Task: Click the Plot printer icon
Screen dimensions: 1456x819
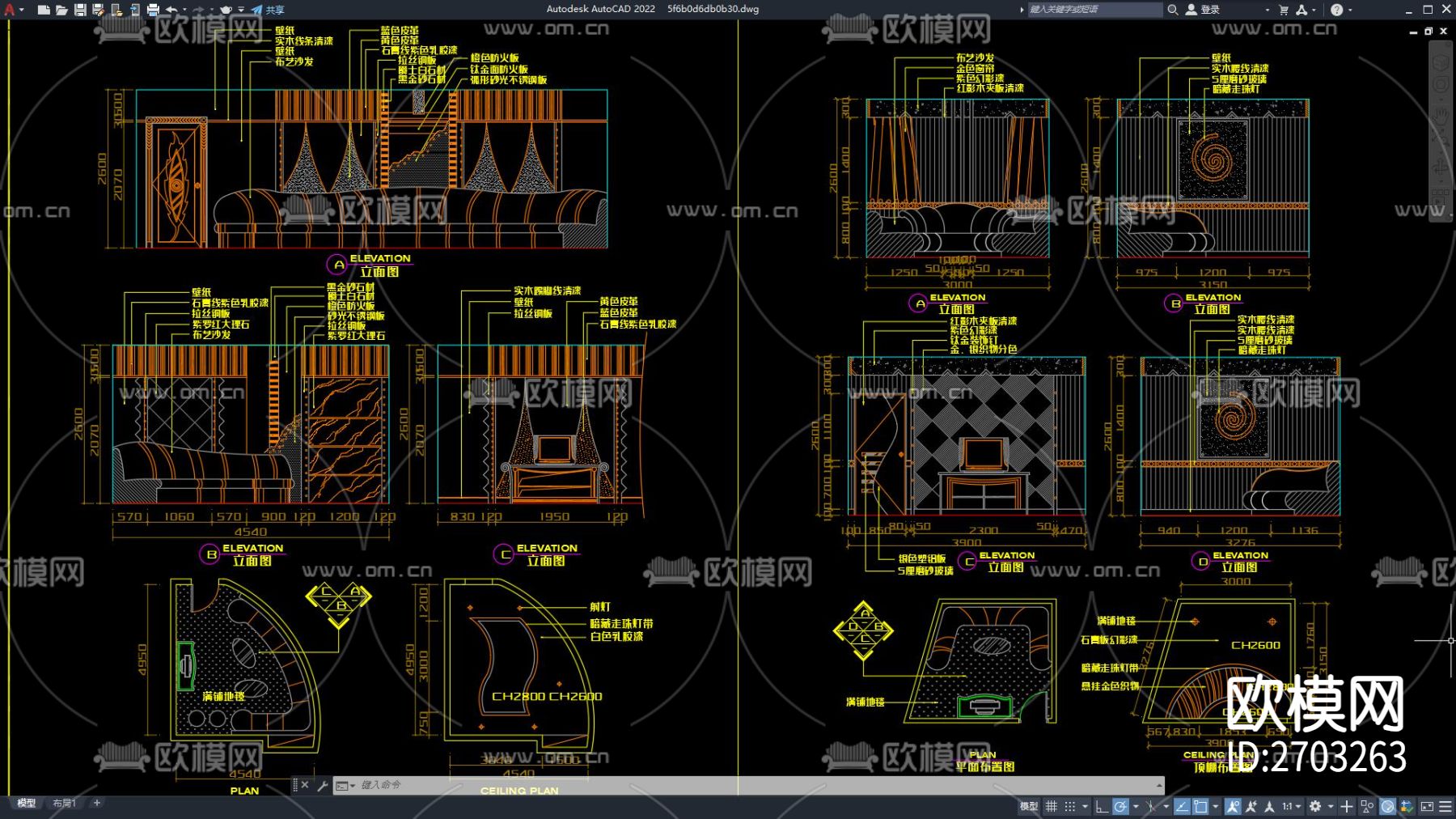Action: coord(153,10)
